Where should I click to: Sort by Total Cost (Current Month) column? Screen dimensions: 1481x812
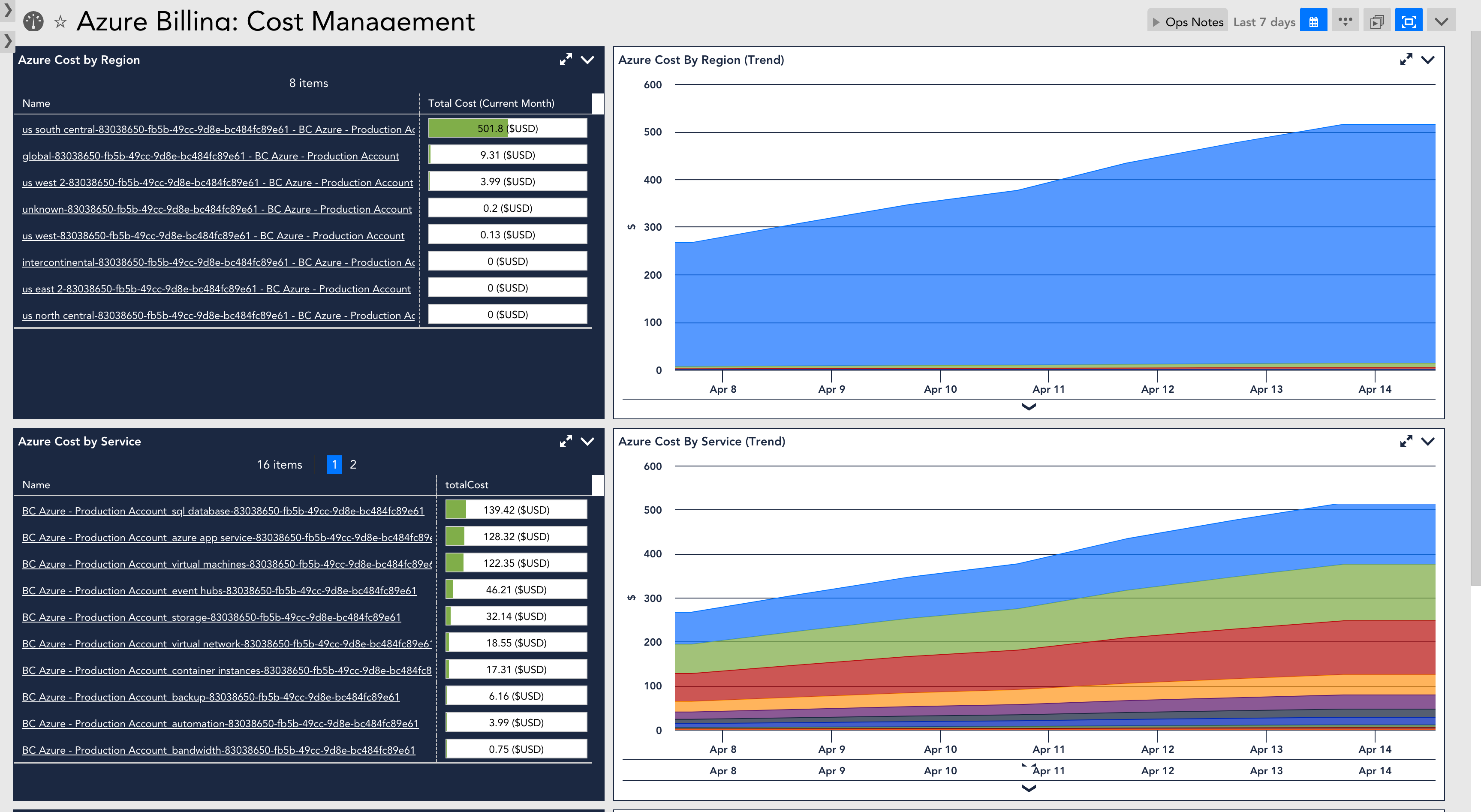click(x=491, y=103)
